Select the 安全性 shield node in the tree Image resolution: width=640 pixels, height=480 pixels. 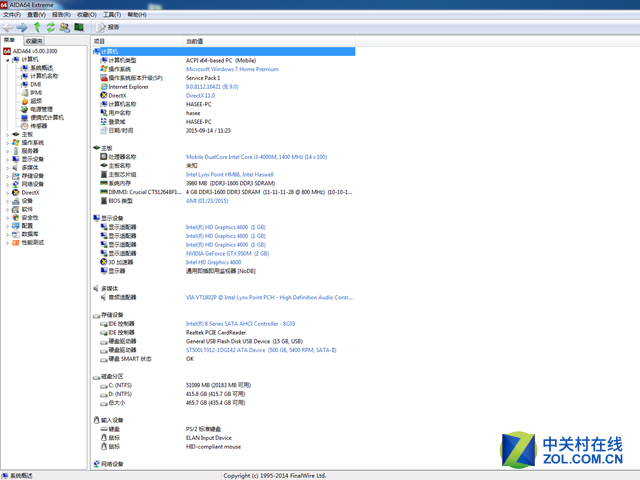30,218
